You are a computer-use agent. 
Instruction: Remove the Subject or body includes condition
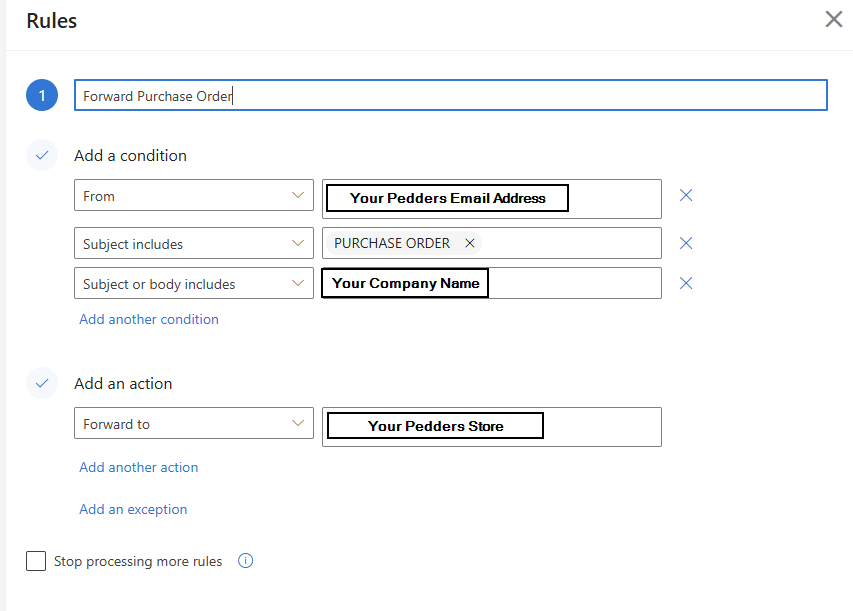click(x=686, y=283)
